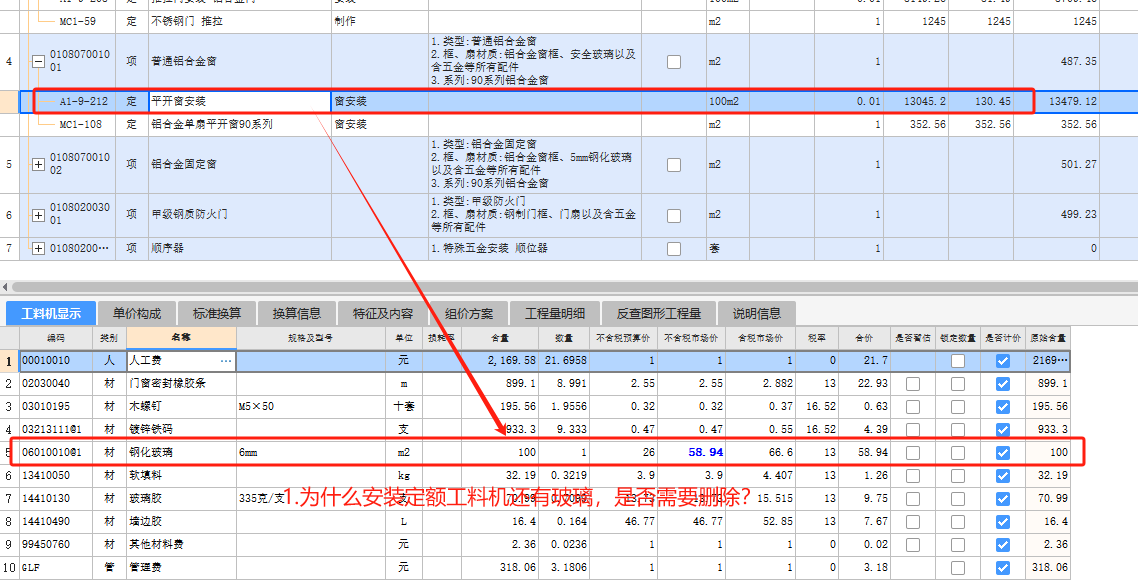The height and width of the screenshot is (585, 1138).
Task: Open the 反查图形工程量 tab
Action: (659, 314)
